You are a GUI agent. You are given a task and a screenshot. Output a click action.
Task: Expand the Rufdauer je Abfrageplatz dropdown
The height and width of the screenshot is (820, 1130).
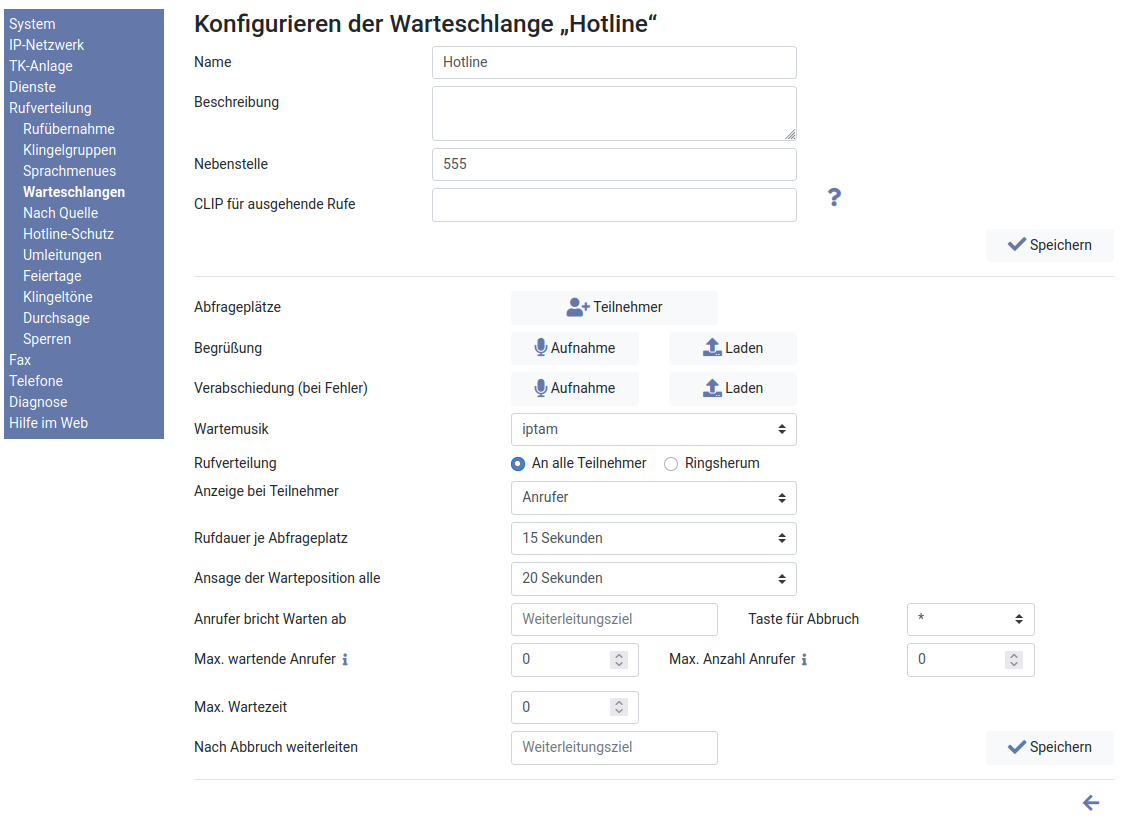pyautogui.click(x=653, y=538)
